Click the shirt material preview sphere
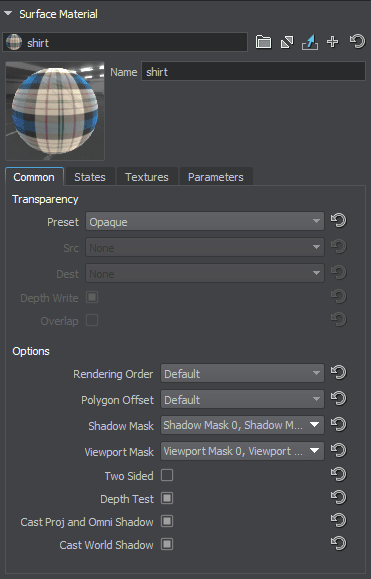Viewport: 371px width, 579px height. coord(55,111)
